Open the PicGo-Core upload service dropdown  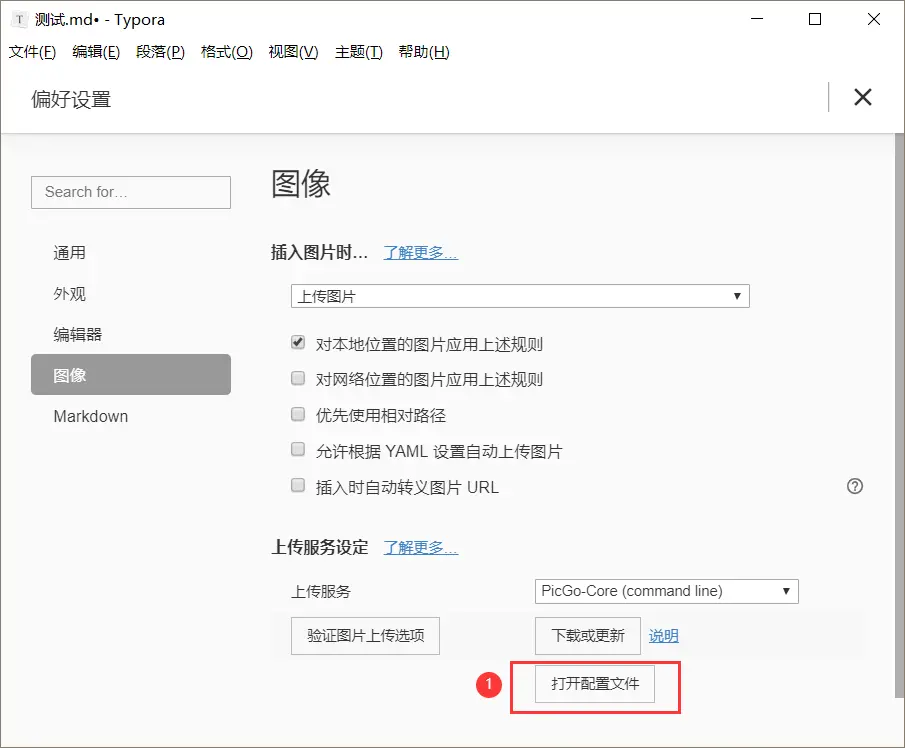[x=667, y=592]
